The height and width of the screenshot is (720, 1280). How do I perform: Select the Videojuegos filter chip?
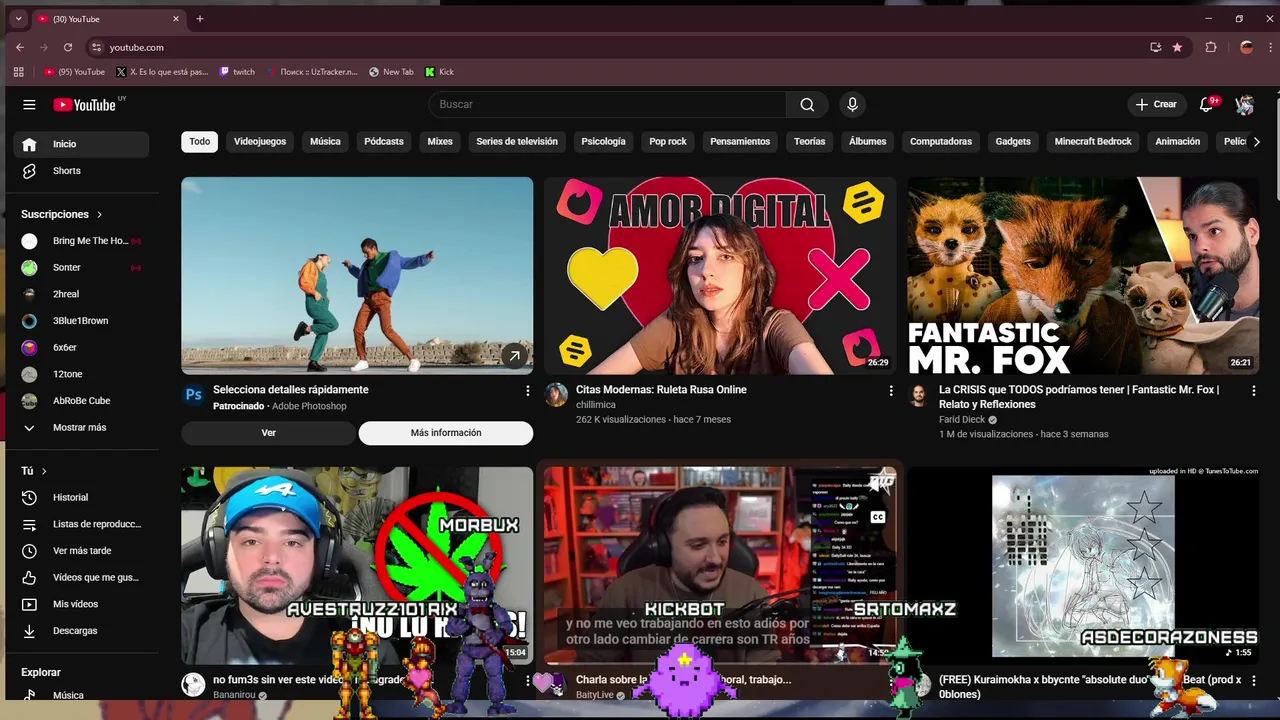pos(260,142)
